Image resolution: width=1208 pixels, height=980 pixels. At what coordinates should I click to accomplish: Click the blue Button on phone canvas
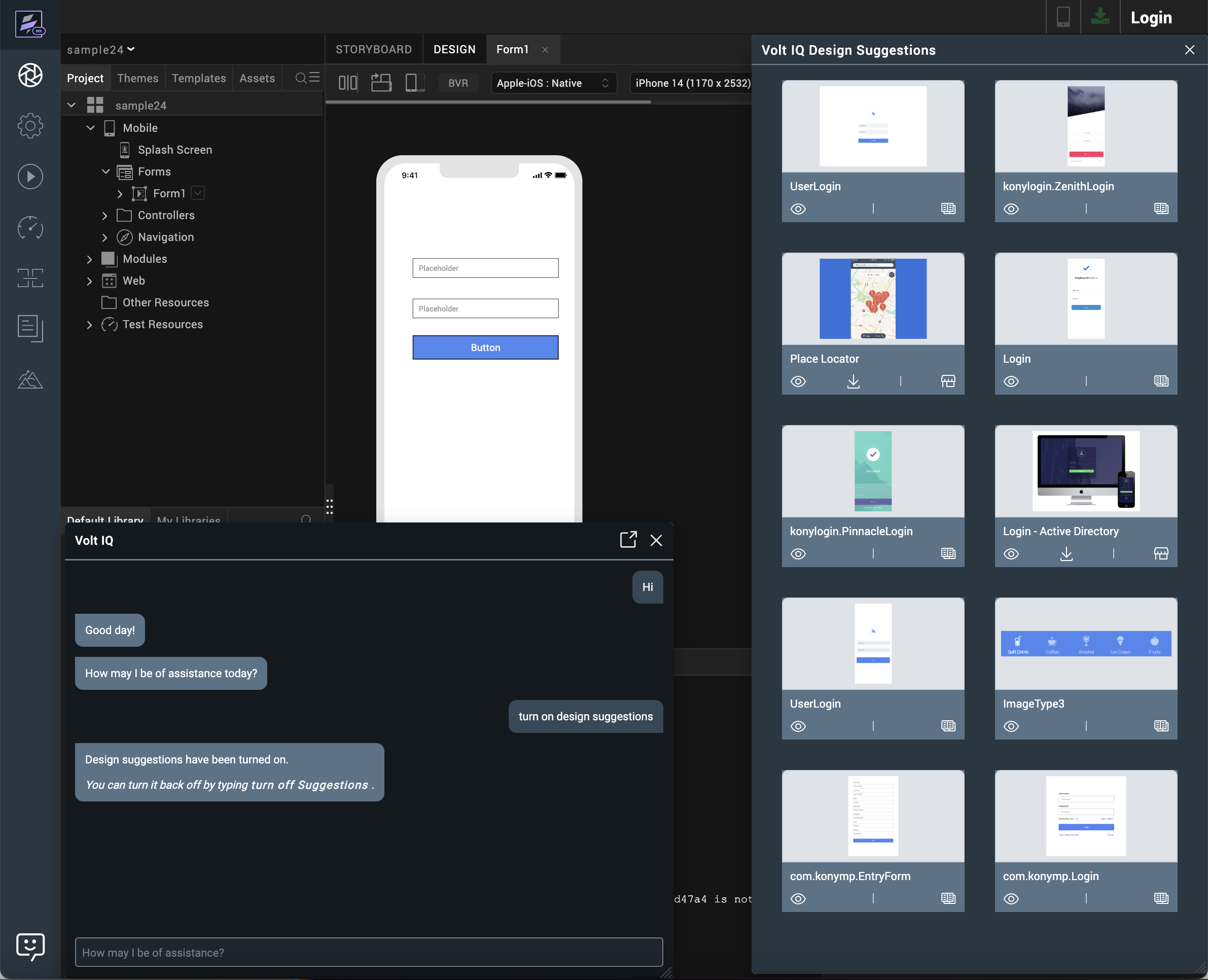tap(485, 348)
